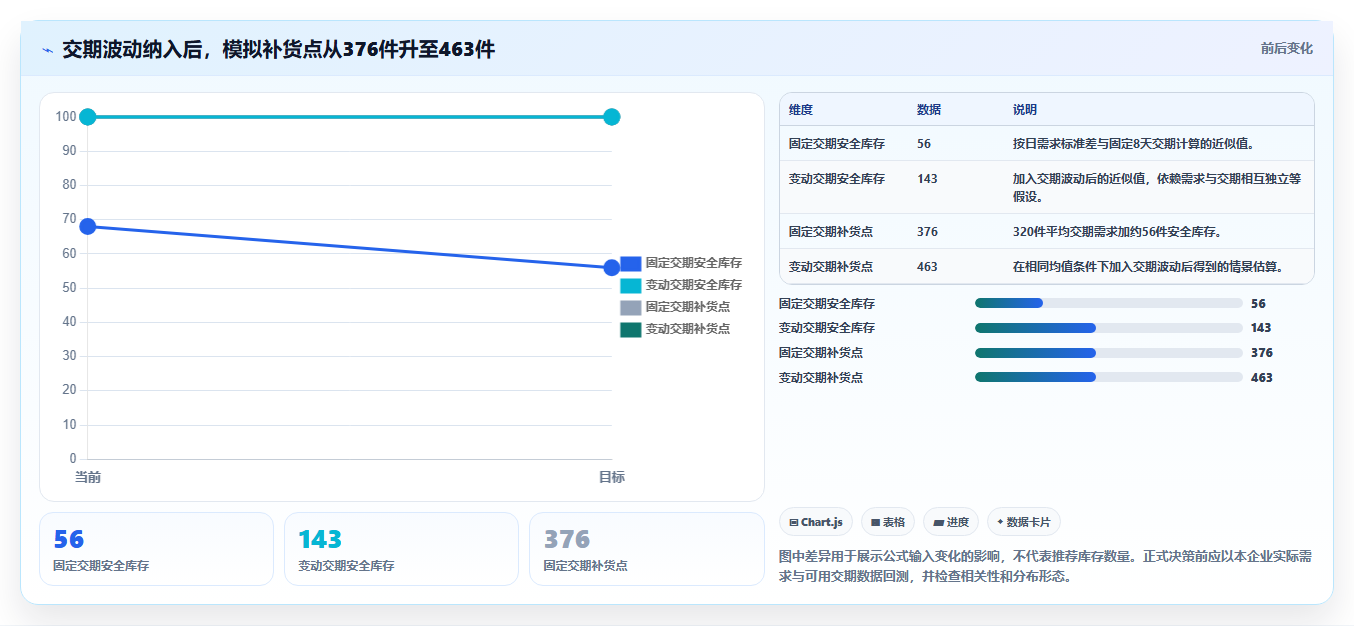The height and width of the screenshot is (626, 1354).
Task: Click the 固定交期安全库存 progress bar
Action: 1108,303
